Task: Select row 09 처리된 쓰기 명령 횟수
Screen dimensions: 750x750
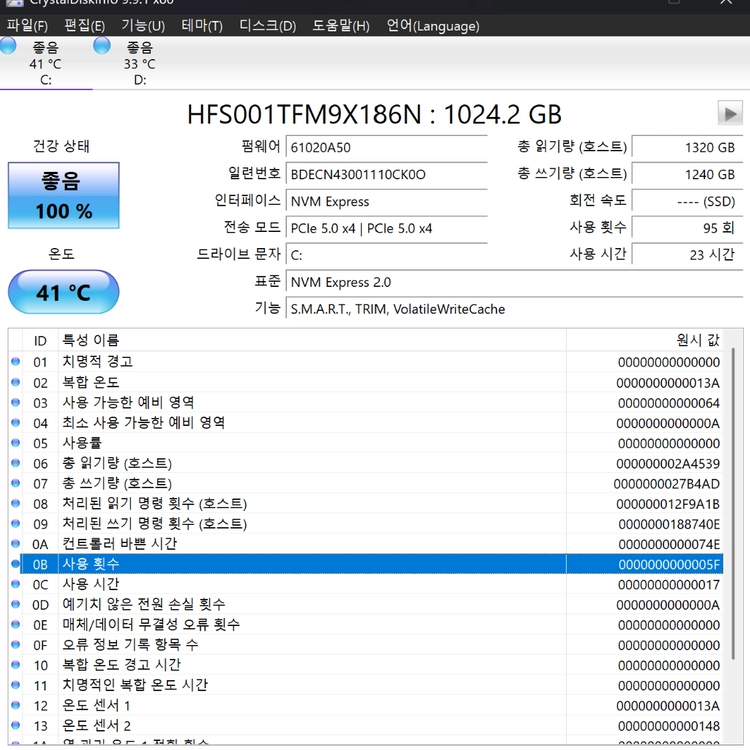Action: pyautogui.click(x=366, y=524)
